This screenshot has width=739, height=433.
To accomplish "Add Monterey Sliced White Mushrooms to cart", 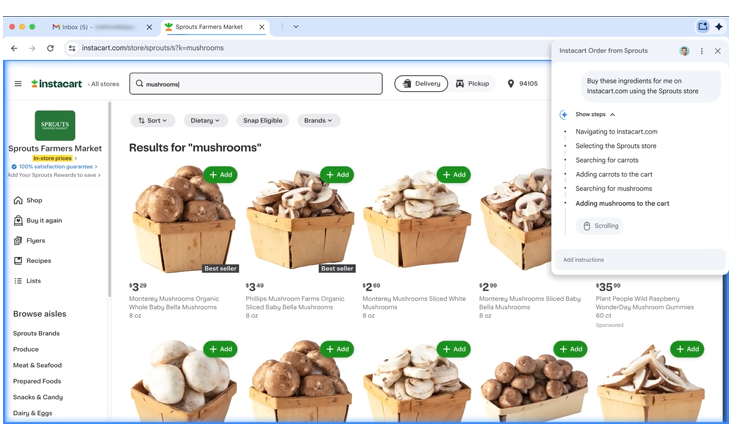I will (454, 175).
